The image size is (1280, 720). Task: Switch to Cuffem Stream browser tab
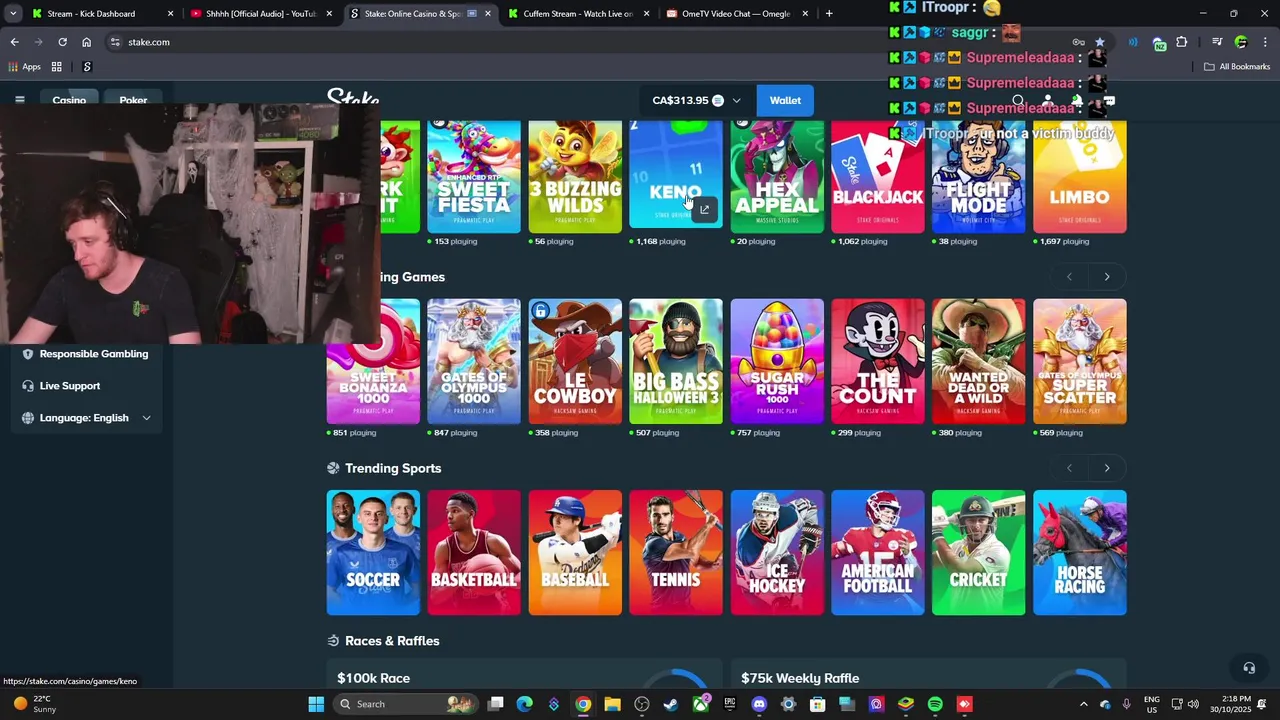(x=578, y=14)
